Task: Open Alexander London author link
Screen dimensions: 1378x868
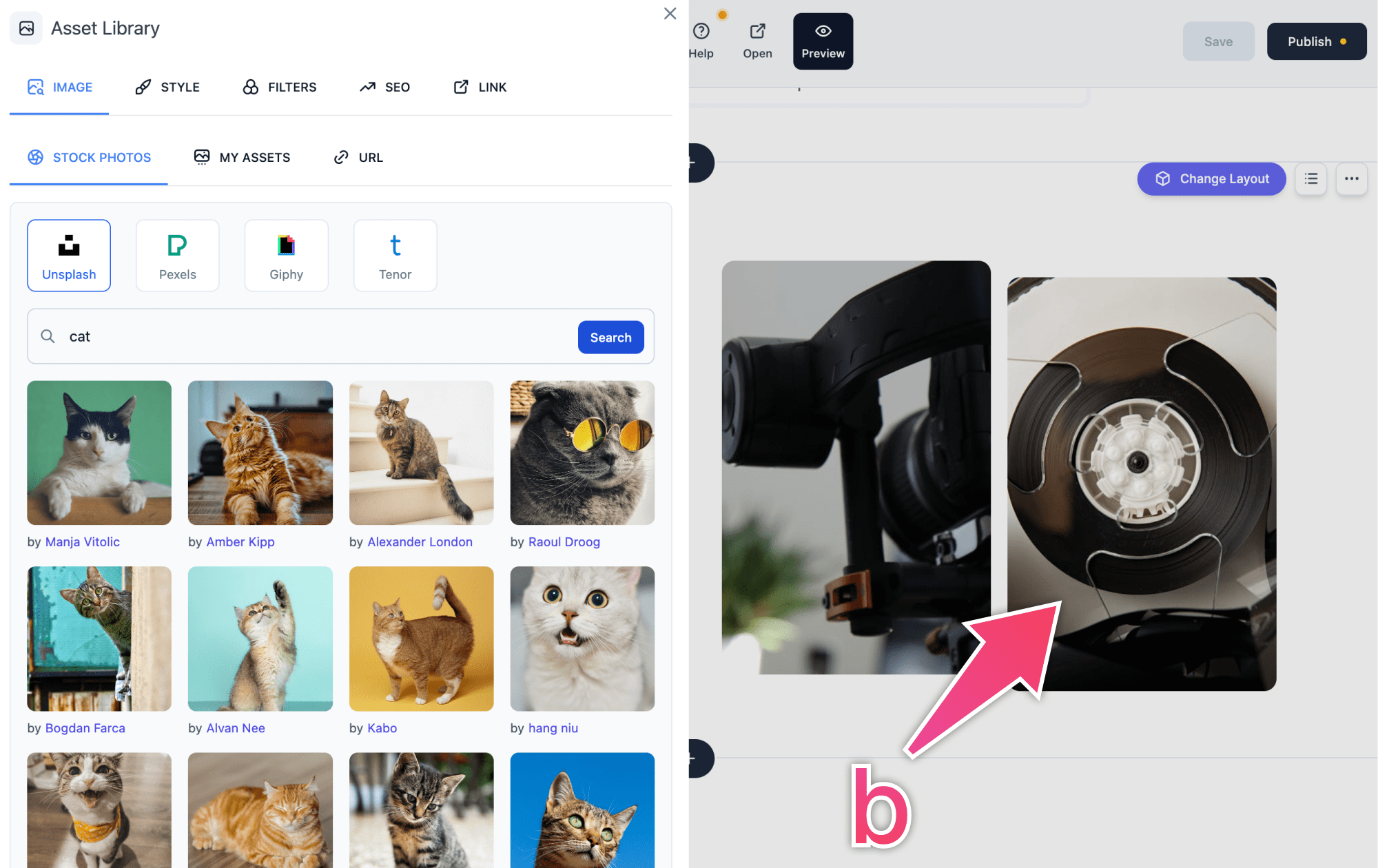Action: (x=420, y=542)
